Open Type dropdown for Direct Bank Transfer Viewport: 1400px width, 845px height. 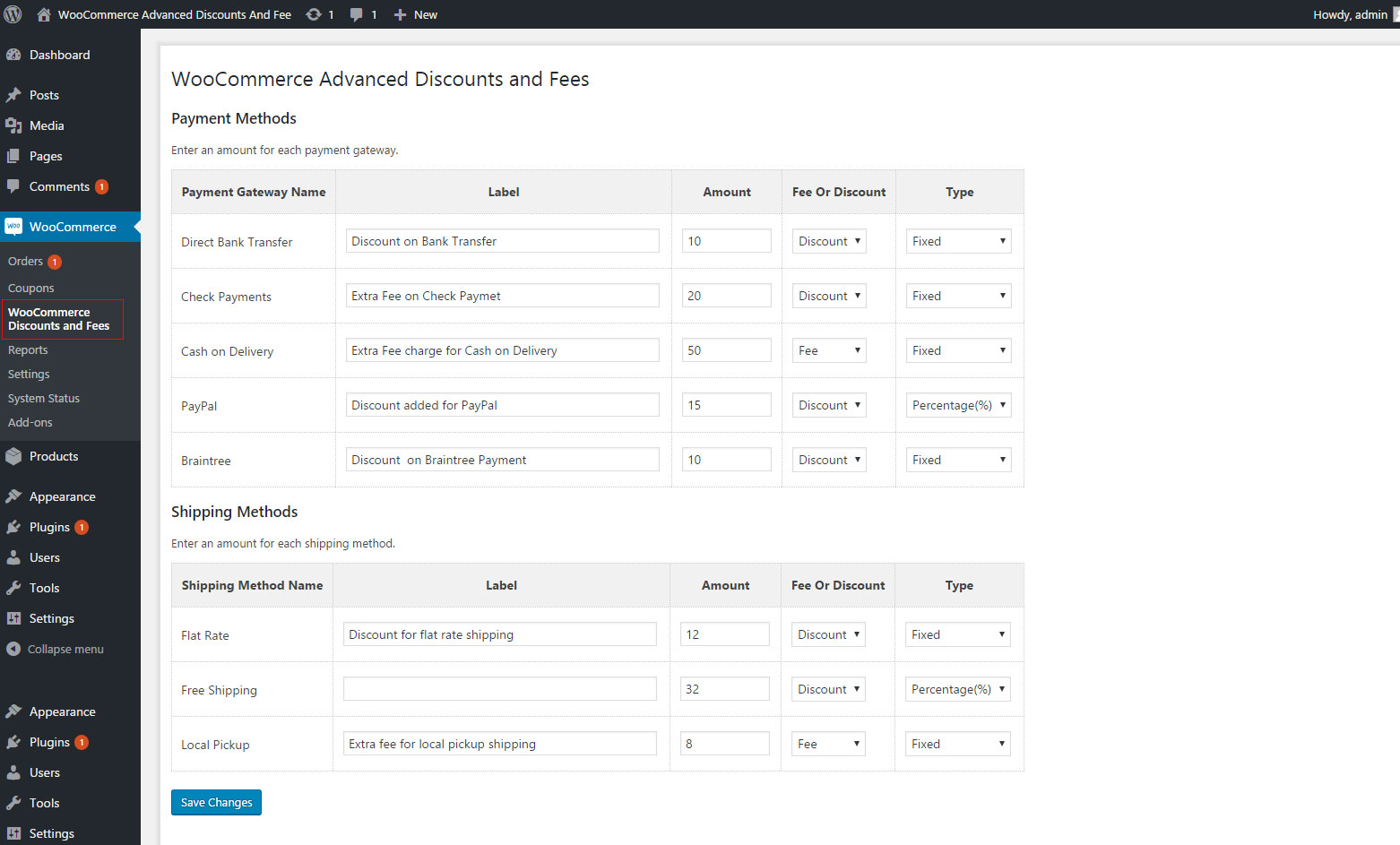[958, 241]
